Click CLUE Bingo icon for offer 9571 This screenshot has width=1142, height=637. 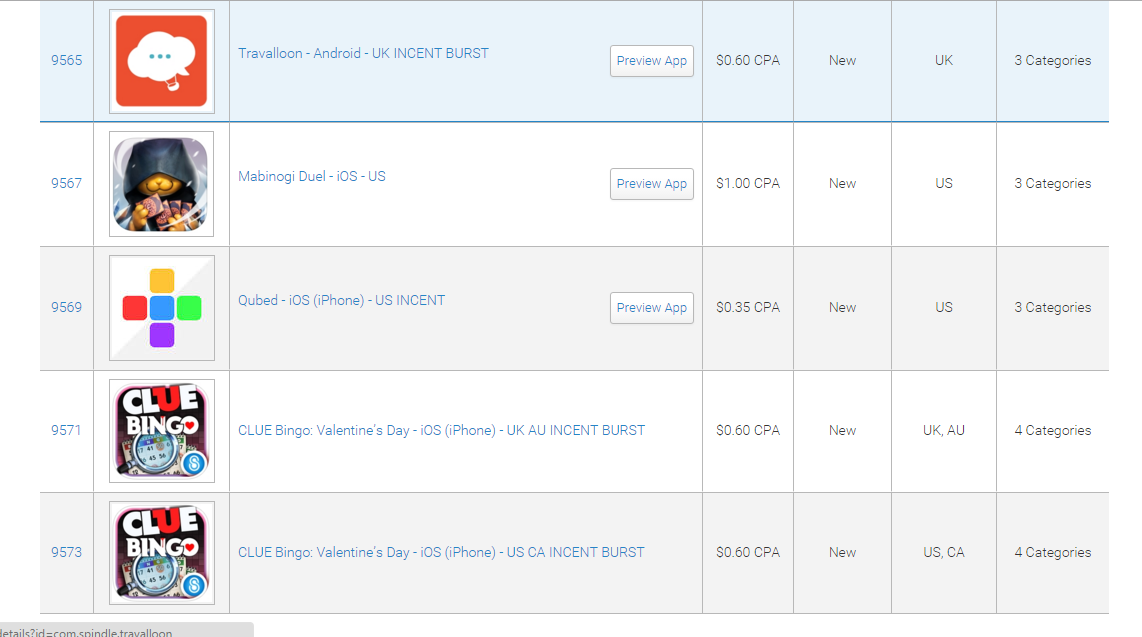pos(161,431)
